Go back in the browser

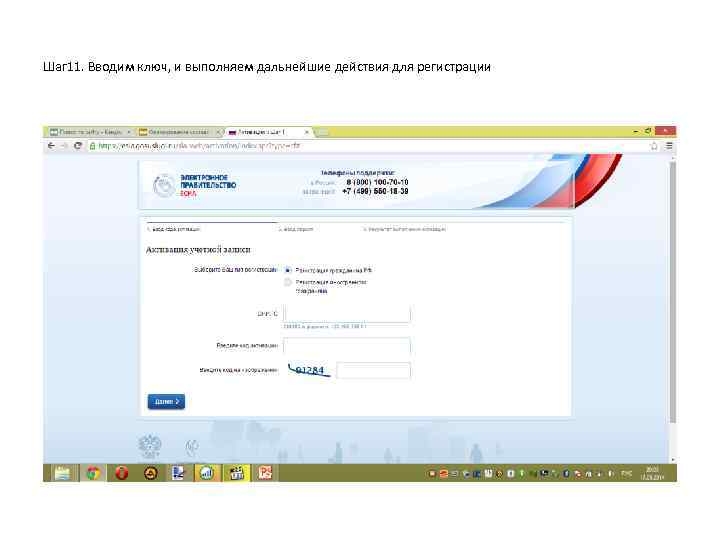point(51,146)
